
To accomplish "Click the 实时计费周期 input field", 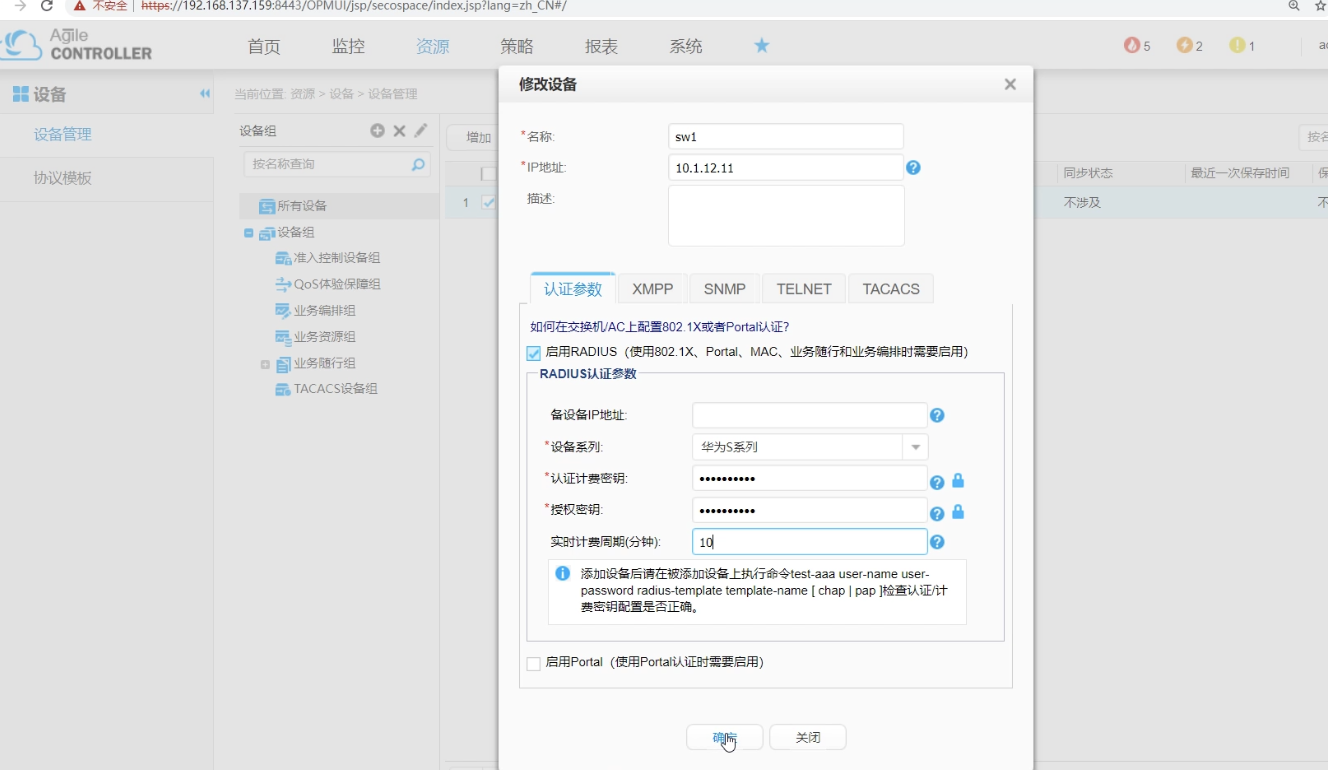I will 810,541.
